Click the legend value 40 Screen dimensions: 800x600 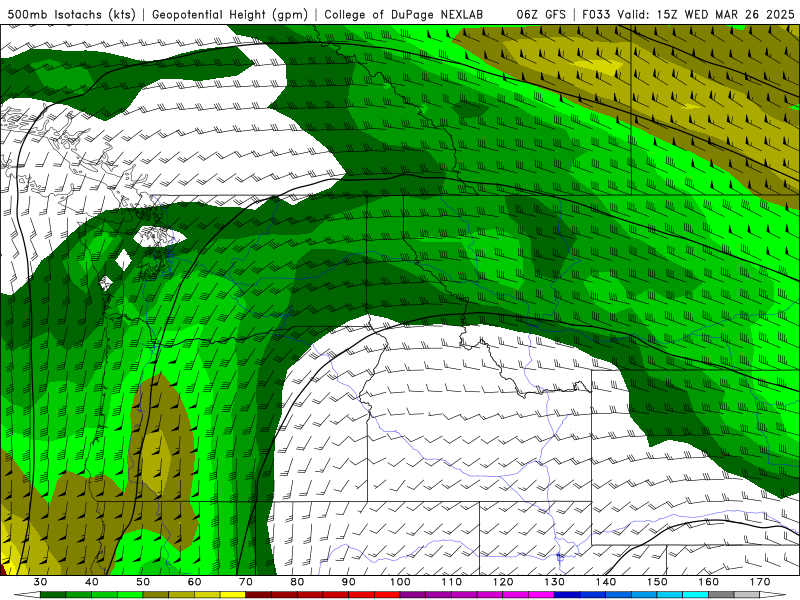coord(91,582)
